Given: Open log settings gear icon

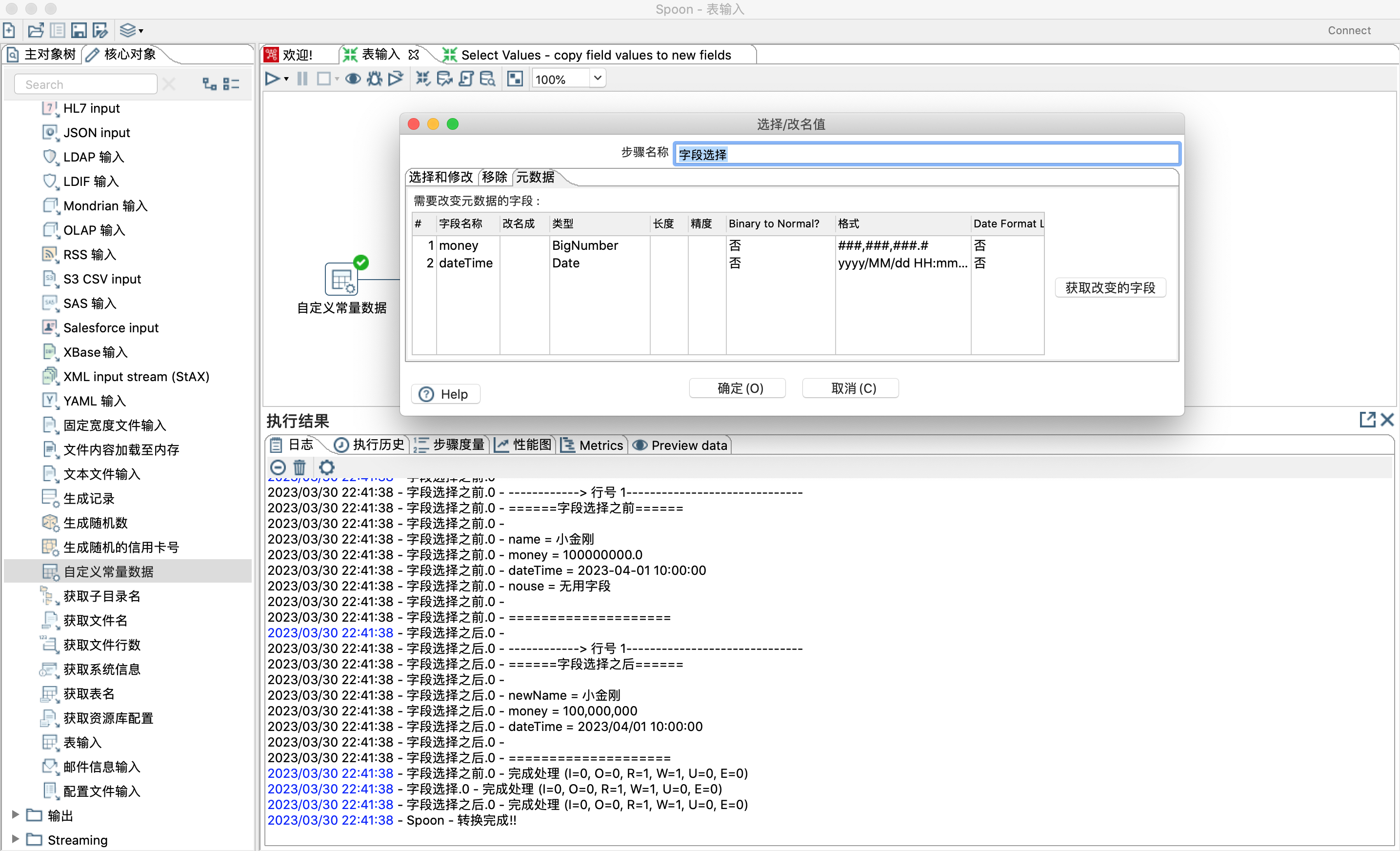Looking at the screenshot, I should point(326,467).
